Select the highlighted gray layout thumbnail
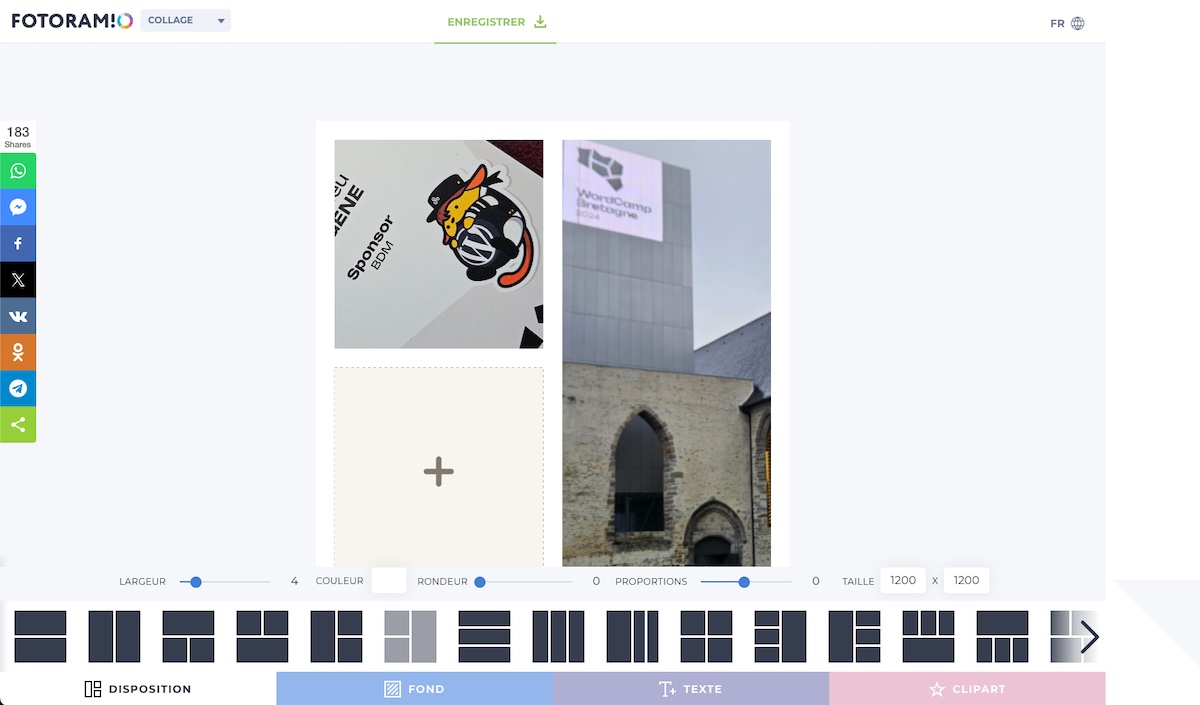This screenshot has height=705, width=1200. point(410,636)
